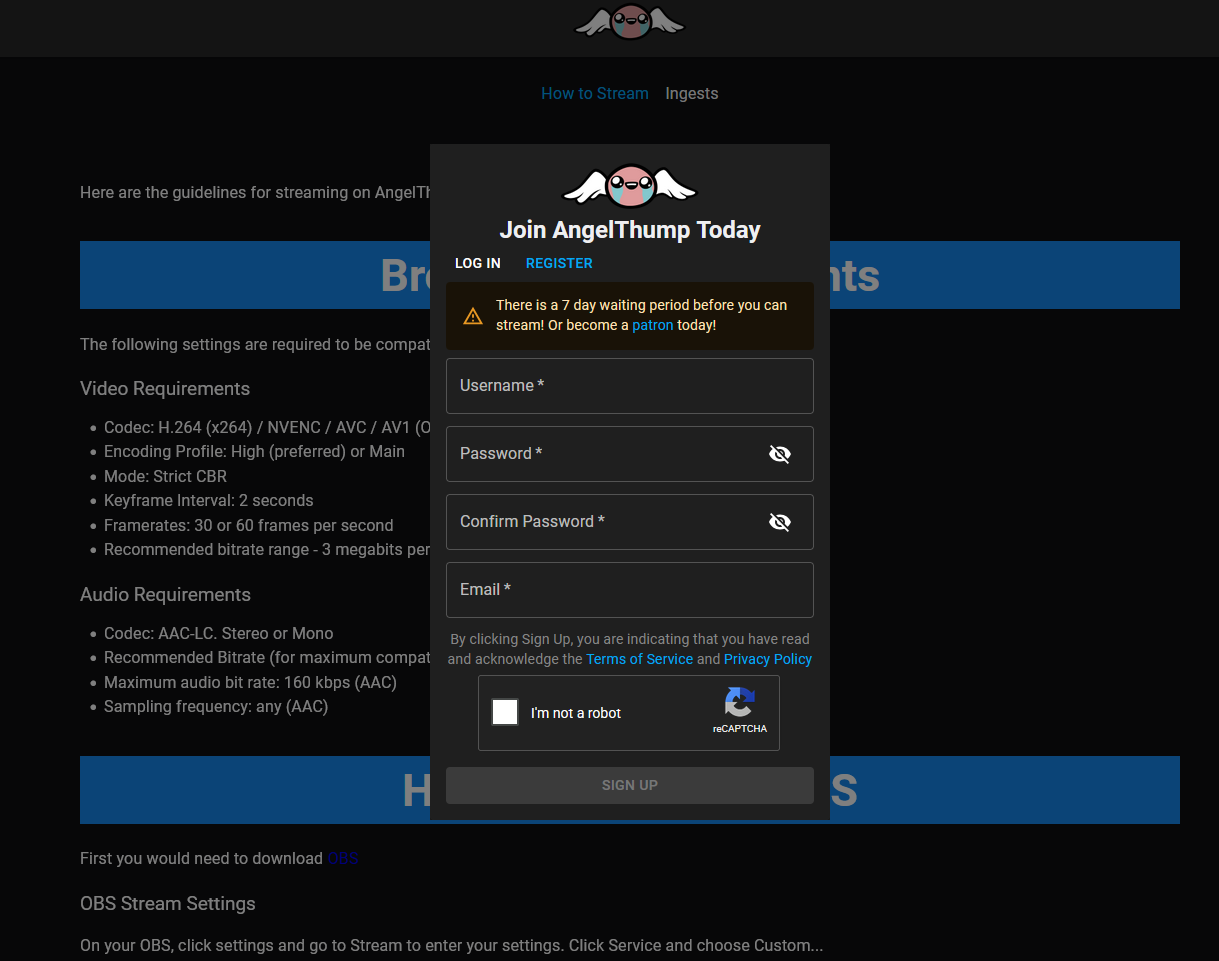Viewport: 1219px width, 961px height.
Task: Click Maximum audio bit rate: 160 kbps item
Action: 250,682
